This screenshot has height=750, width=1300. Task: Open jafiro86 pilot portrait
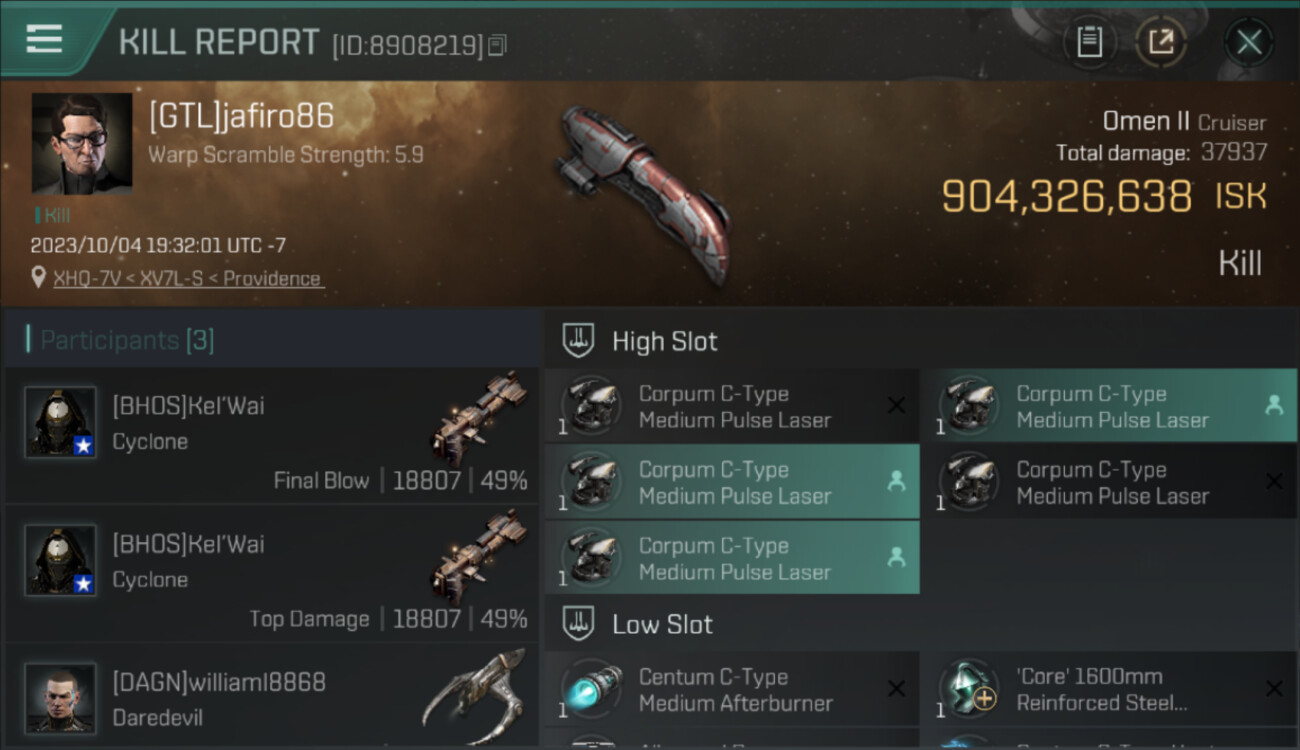[82, 143]
